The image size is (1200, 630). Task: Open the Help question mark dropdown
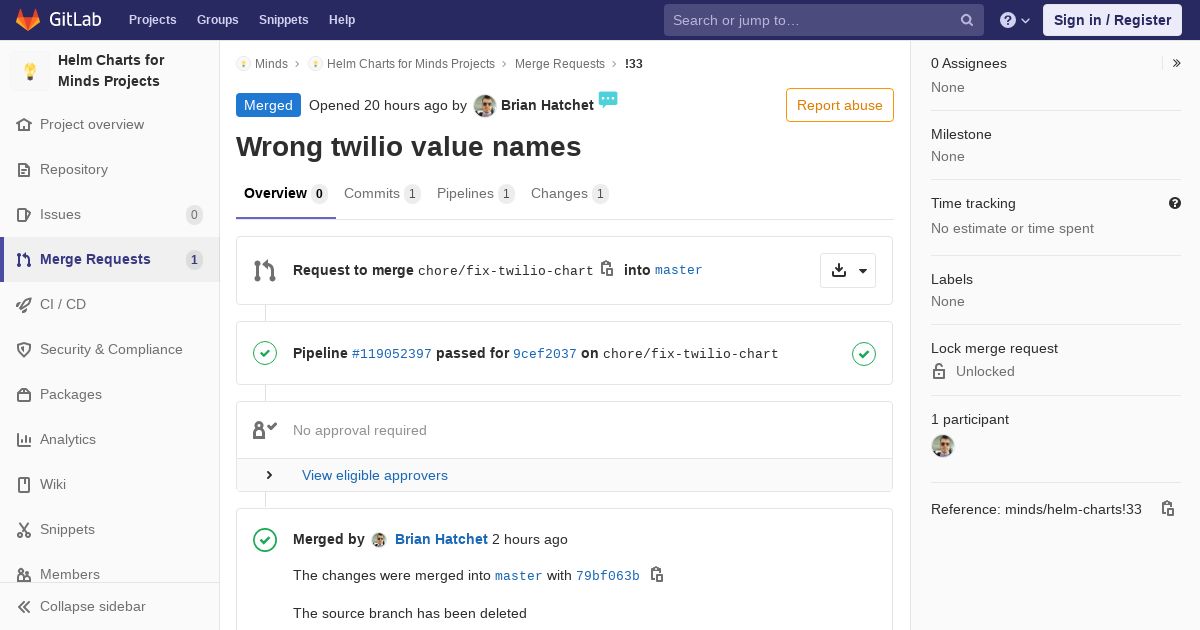click(1015, 20)
